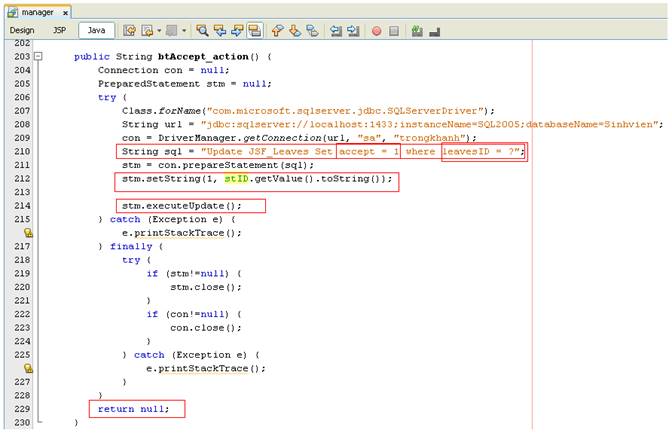Collapse the btAccept_action method fold
The image size is (672, 433).
click(x=38, y=56)
